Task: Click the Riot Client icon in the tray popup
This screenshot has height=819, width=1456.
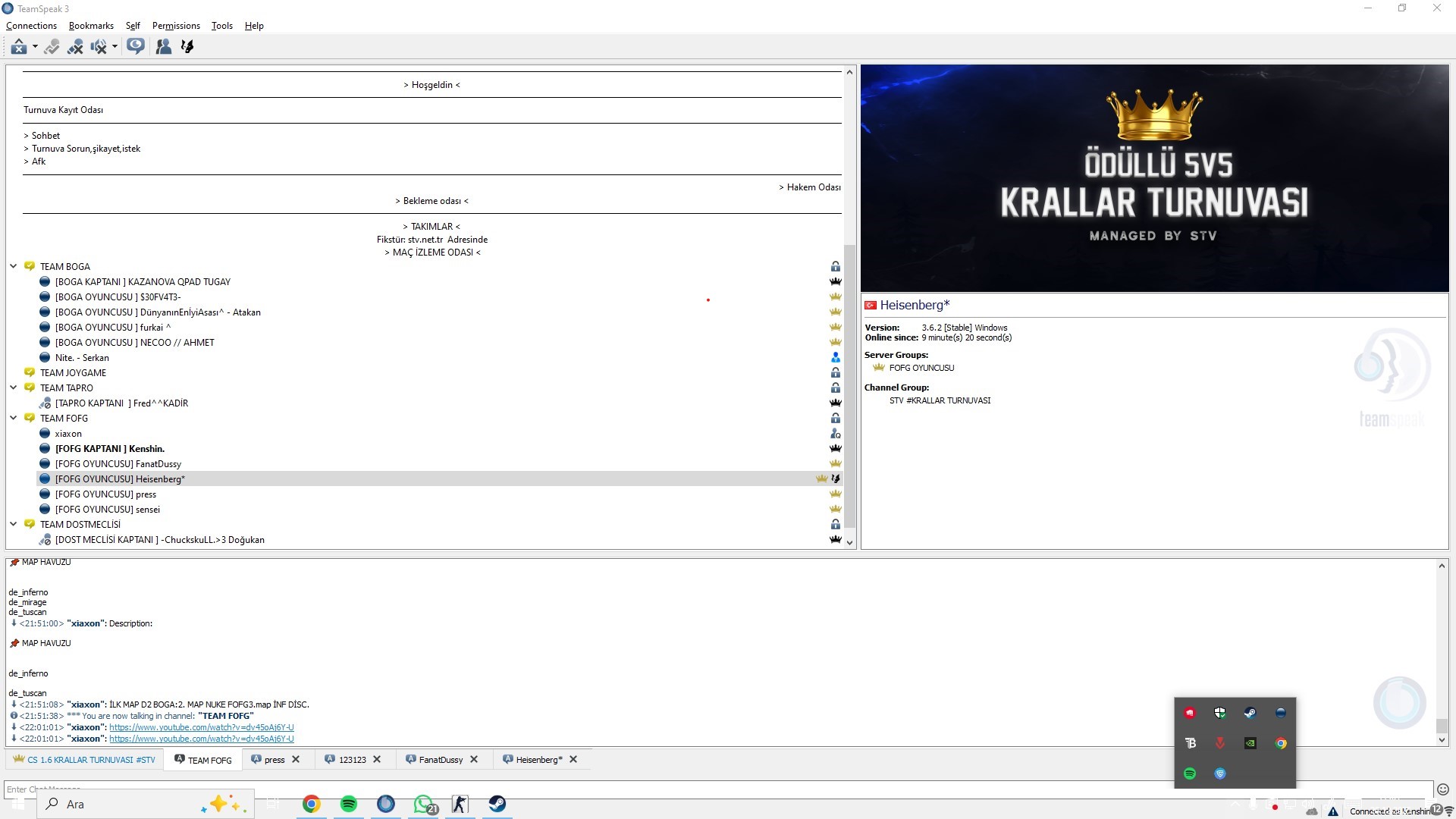Action: [x=1190, y=713]
